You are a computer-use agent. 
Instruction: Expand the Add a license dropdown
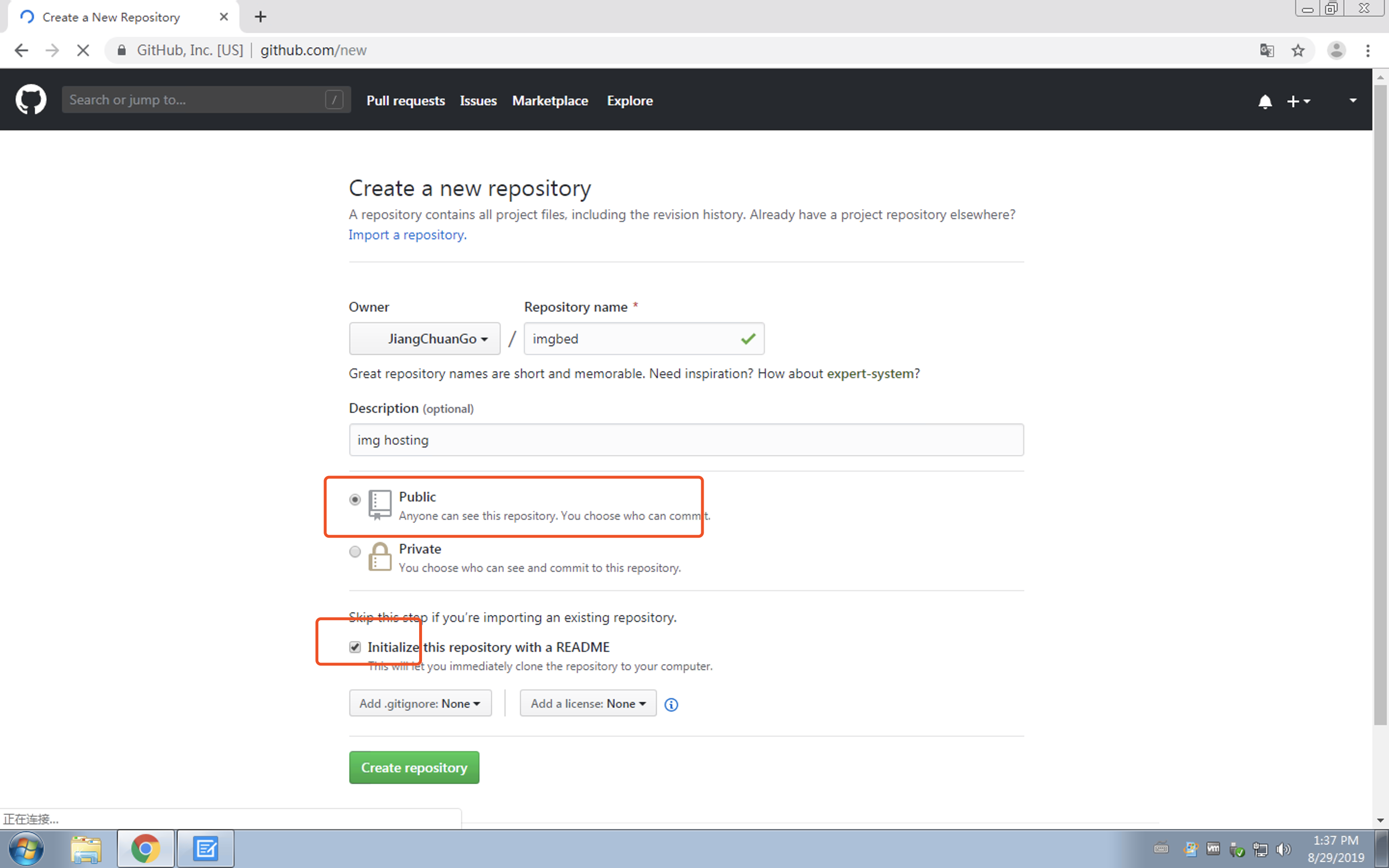[588, 703]
